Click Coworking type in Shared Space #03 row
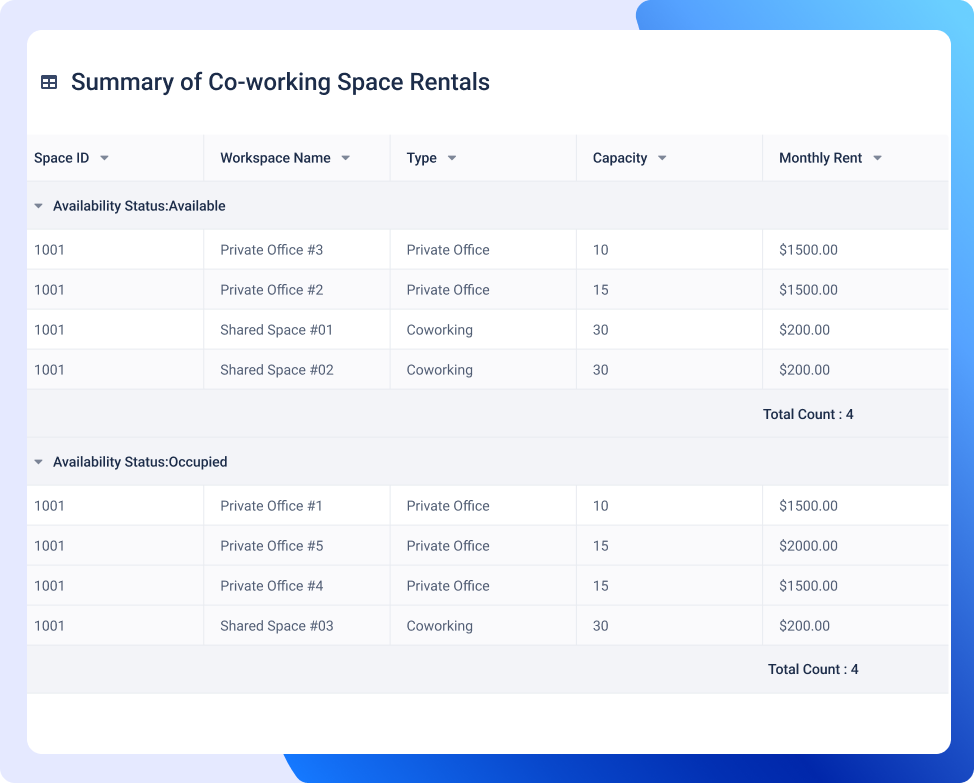The image size is (974, 783). point(440,626)
